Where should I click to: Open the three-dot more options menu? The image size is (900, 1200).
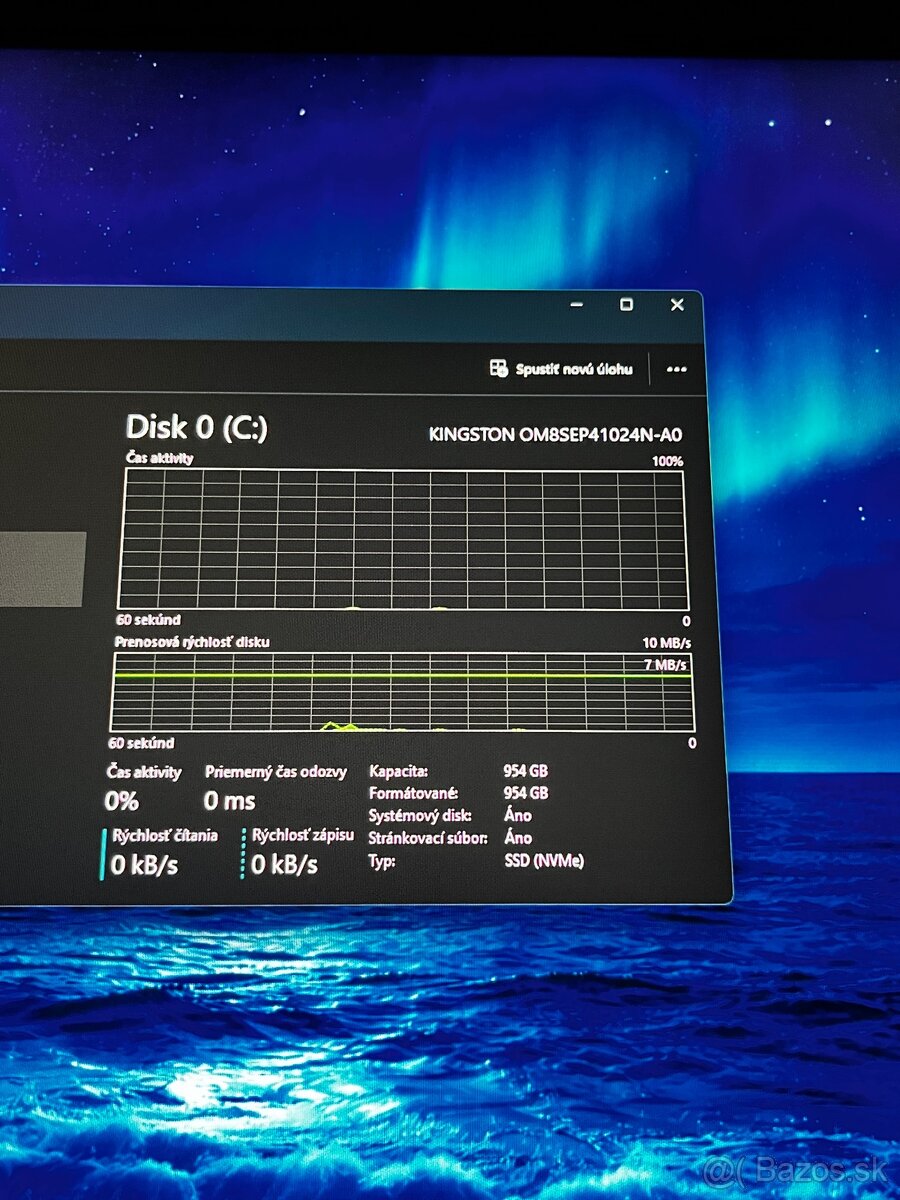677,369
